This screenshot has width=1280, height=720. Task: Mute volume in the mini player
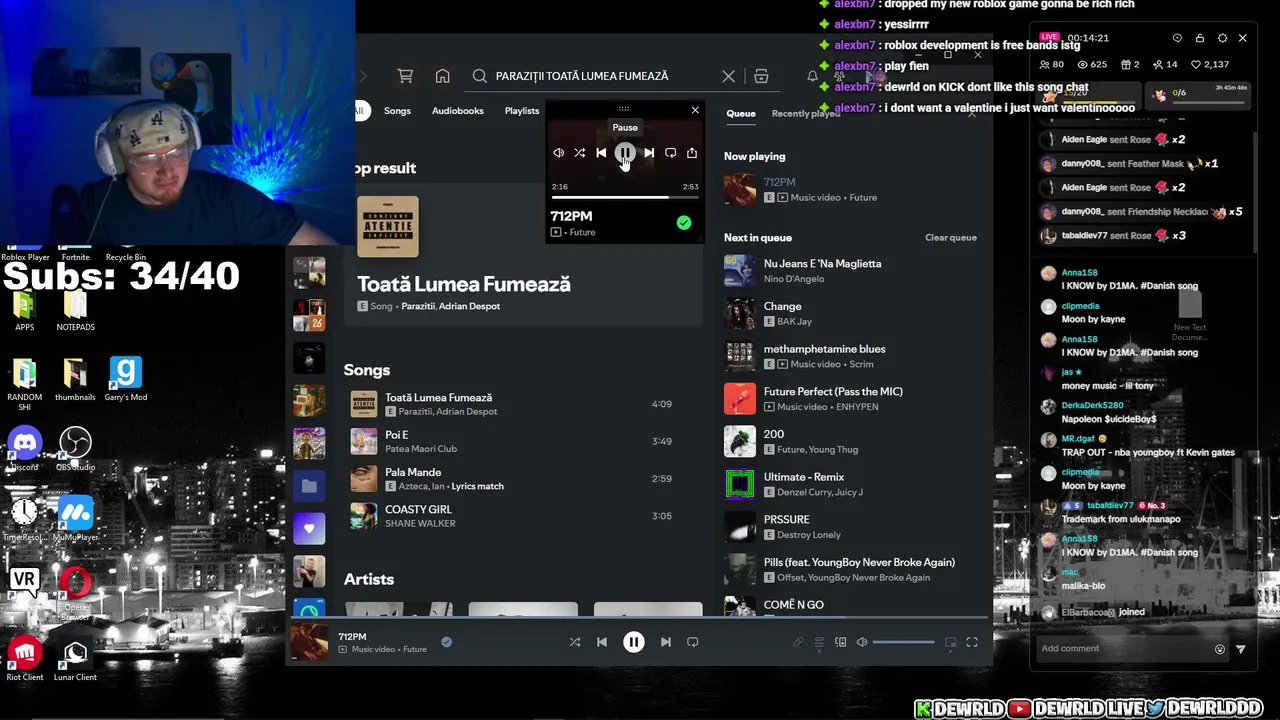coord(558,153)
